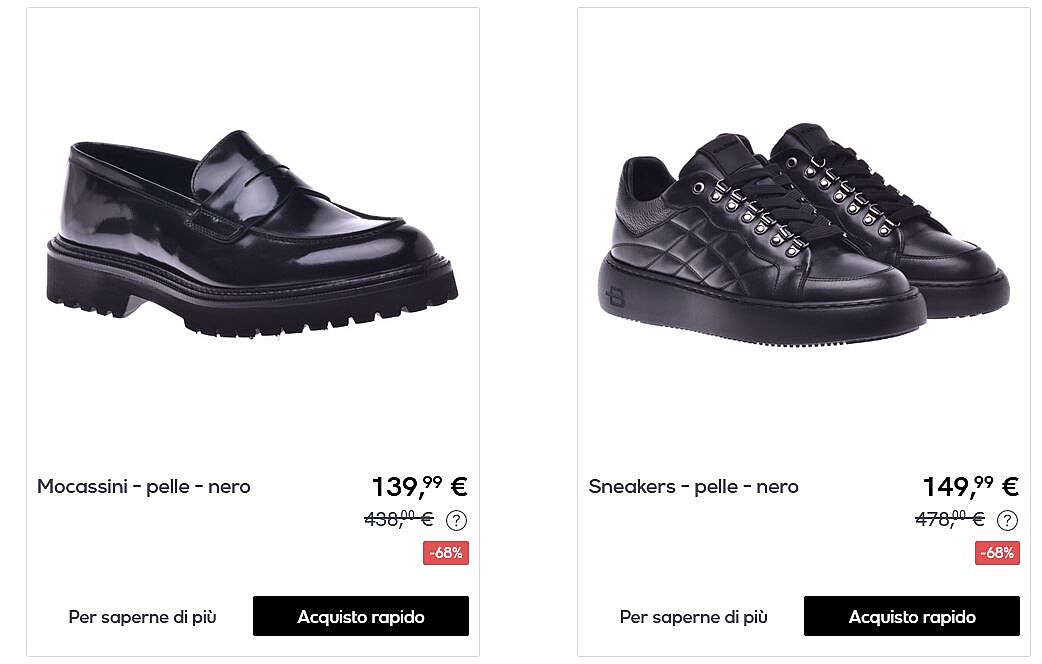Open Per saperne di più for Mocassini
Image resolution: width=1042 pixels, height=664 pixels.
142,617
